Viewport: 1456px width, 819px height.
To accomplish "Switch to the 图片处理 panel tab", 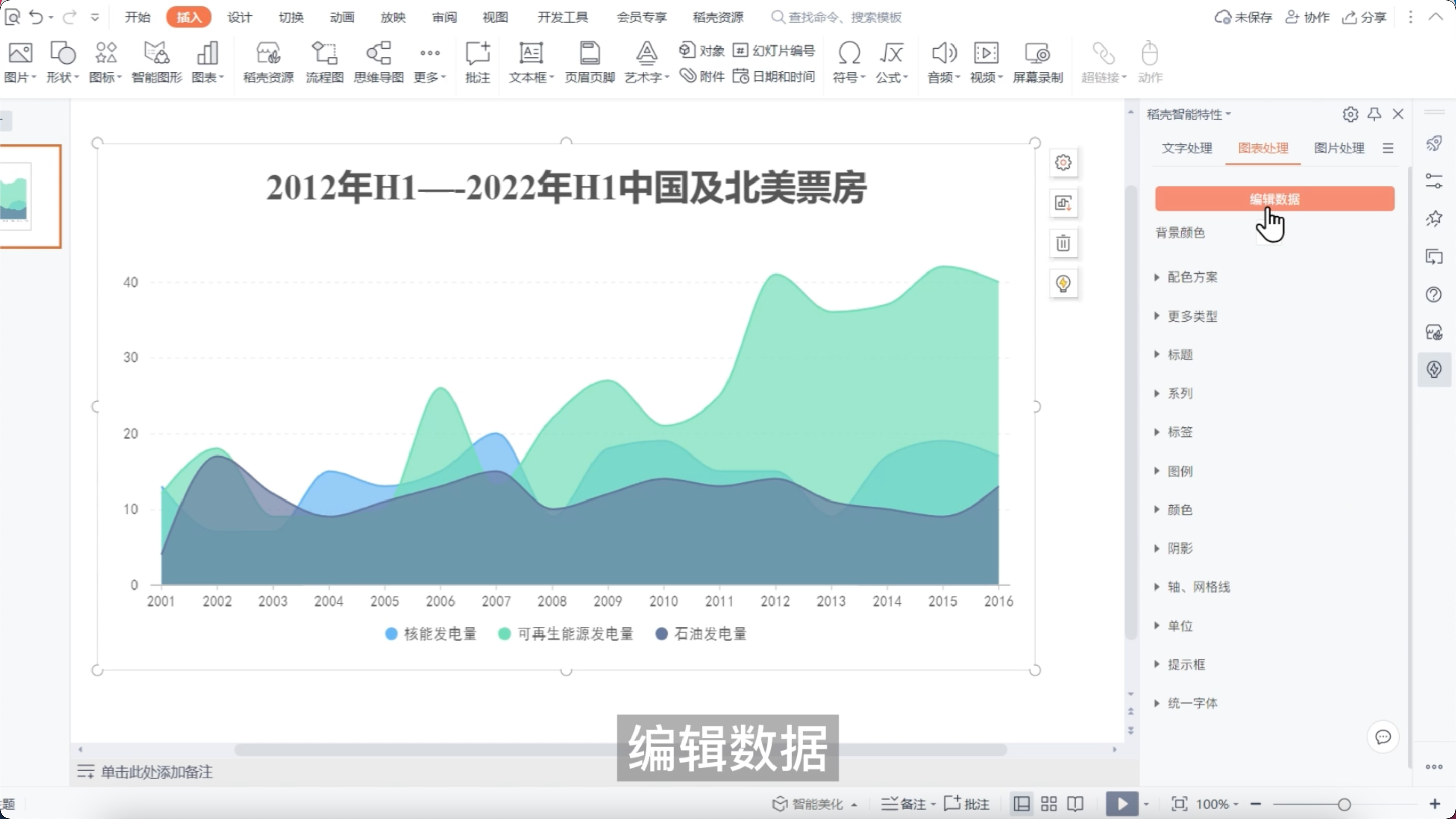I will pyautogui.click(x=1339, y=148).
